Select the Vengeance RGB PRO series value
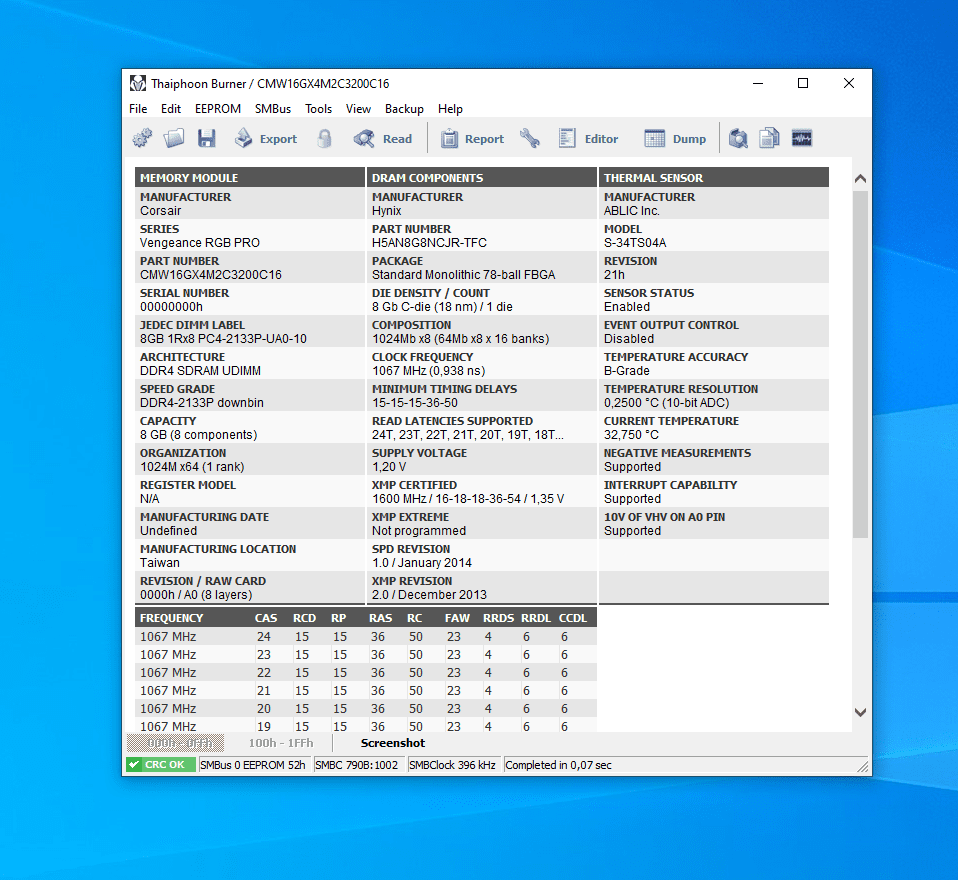The height and width of the screenshot is (880, 958). [200, 243]
